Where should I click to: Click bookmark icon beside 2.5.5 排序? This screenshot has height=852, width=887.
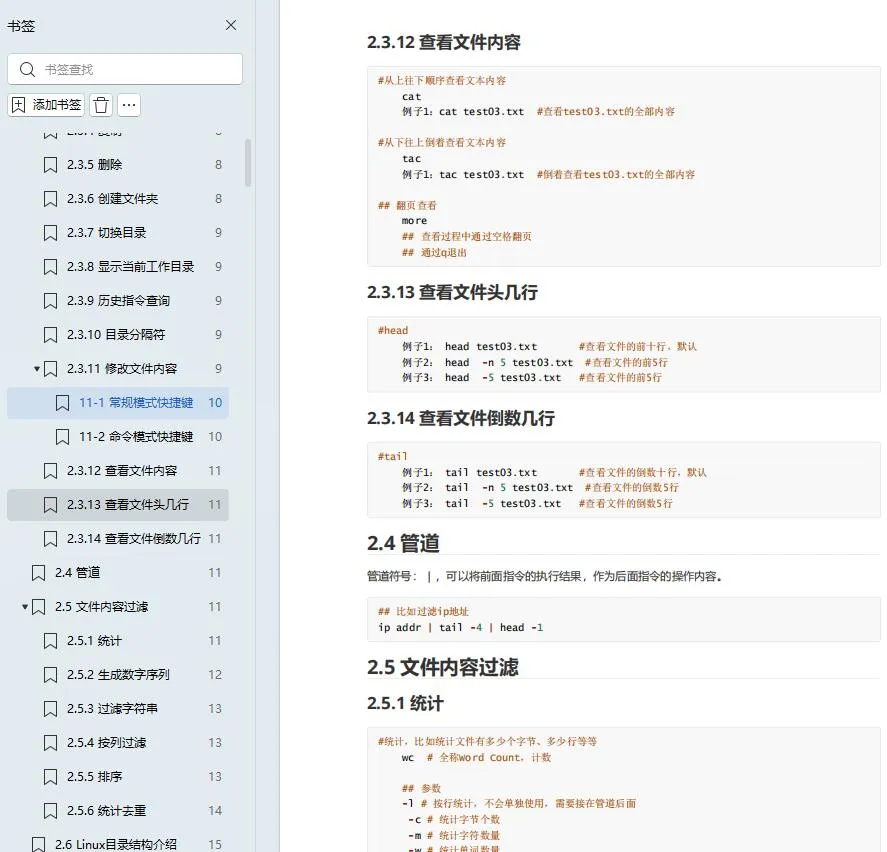click(x=50, y=777)
